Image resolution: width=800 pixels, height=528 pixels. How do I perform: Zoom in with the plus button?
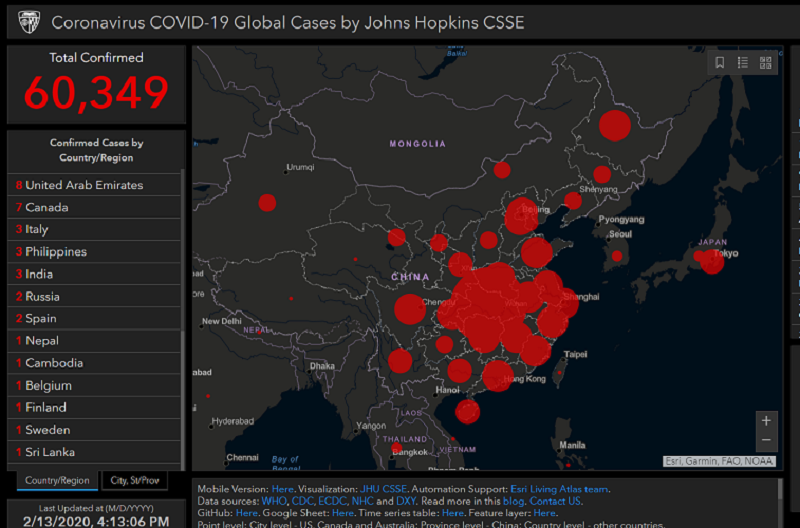[766, 421]
